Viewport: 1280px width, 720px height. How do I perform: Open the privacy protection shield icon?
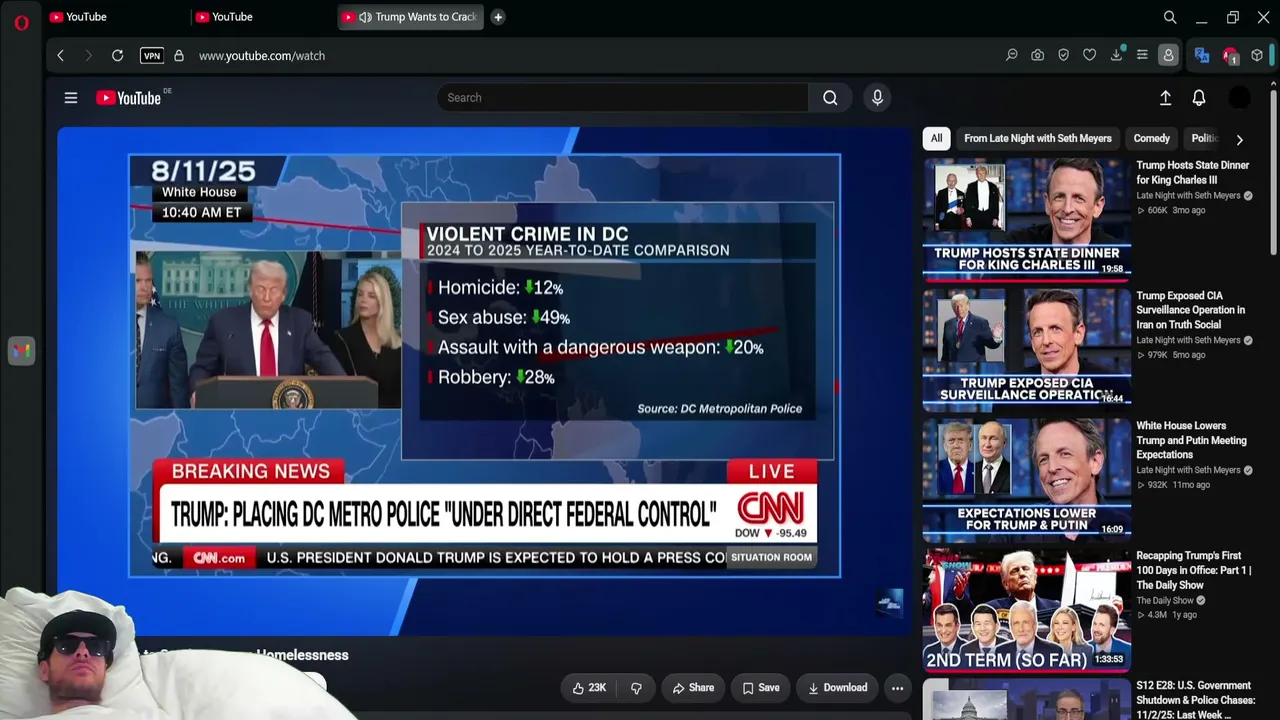[1064, 56]
